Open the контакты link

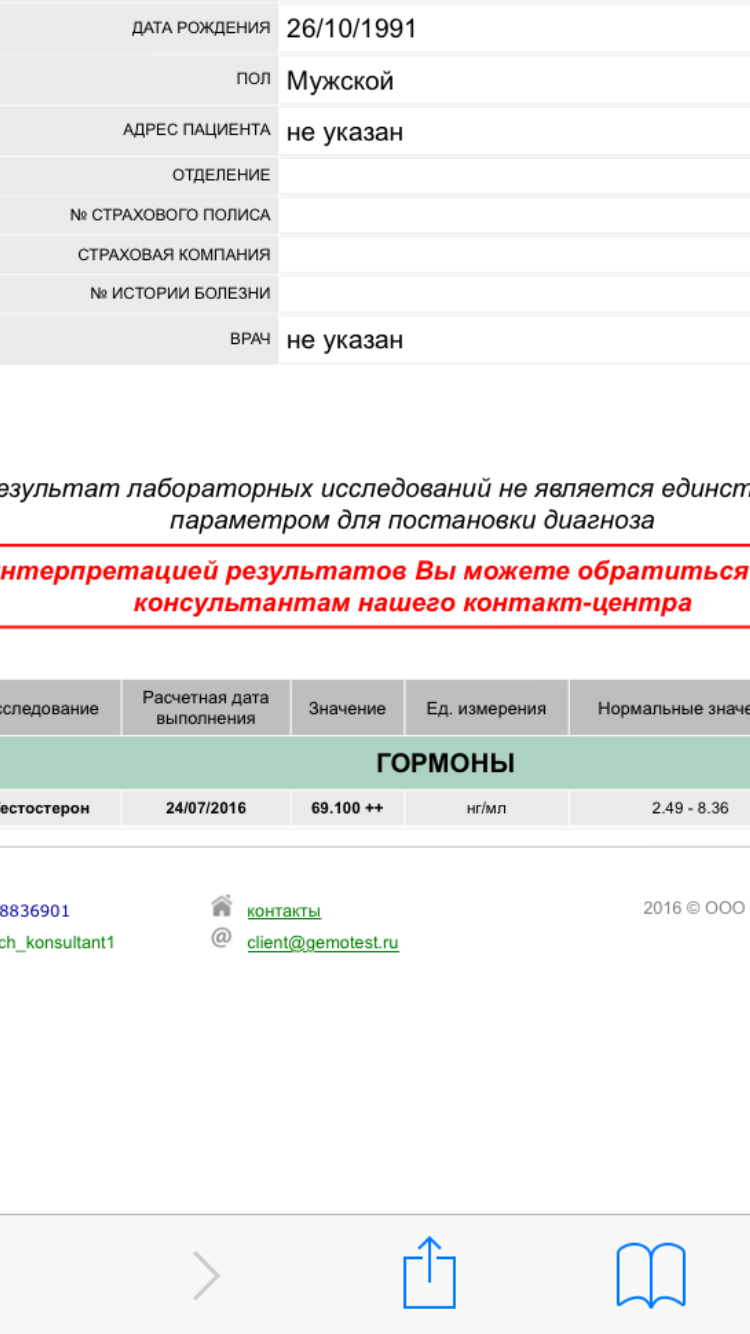284,911
